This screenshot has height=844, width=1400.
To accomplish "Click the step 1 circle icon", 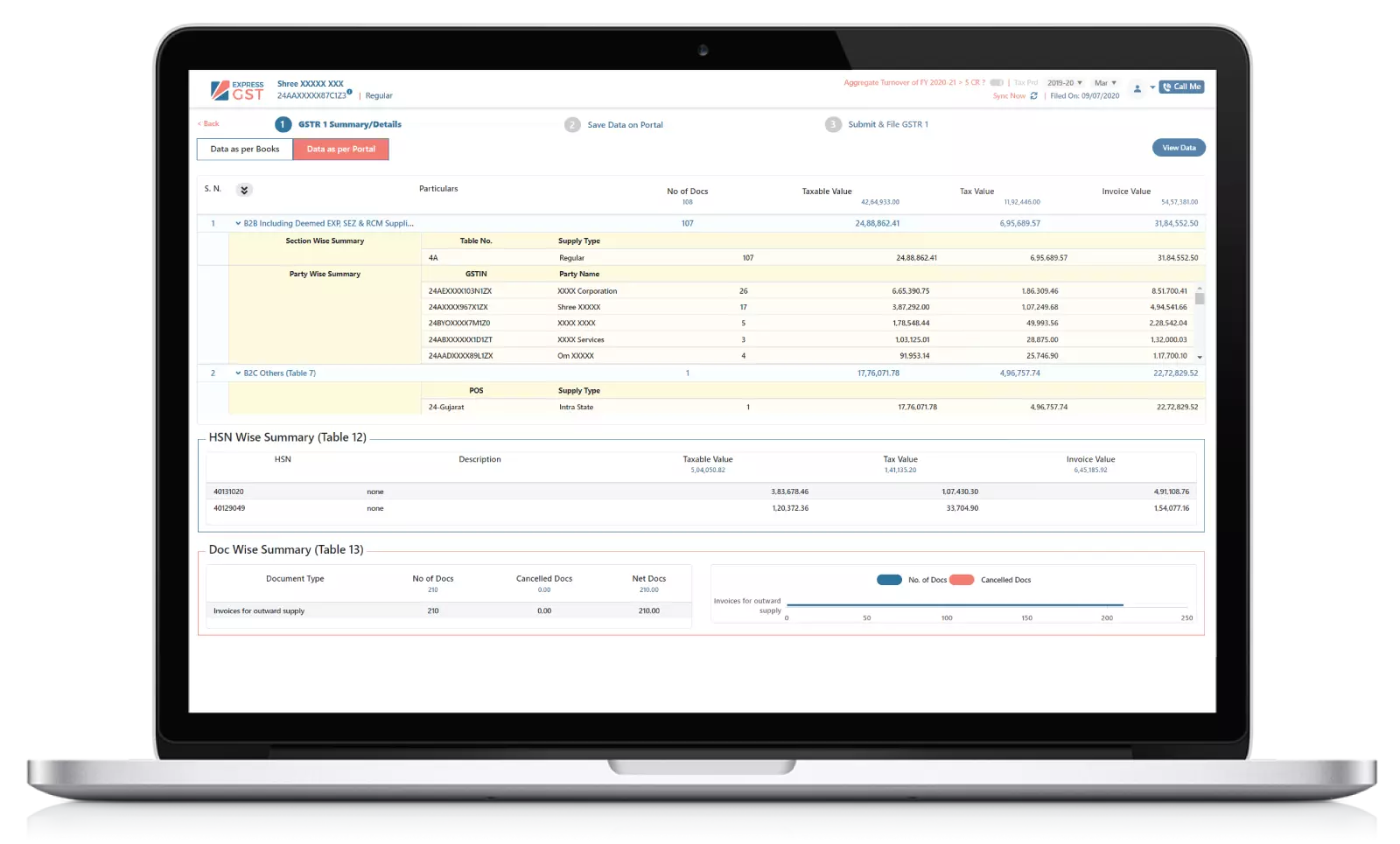I will coord(283,124).
